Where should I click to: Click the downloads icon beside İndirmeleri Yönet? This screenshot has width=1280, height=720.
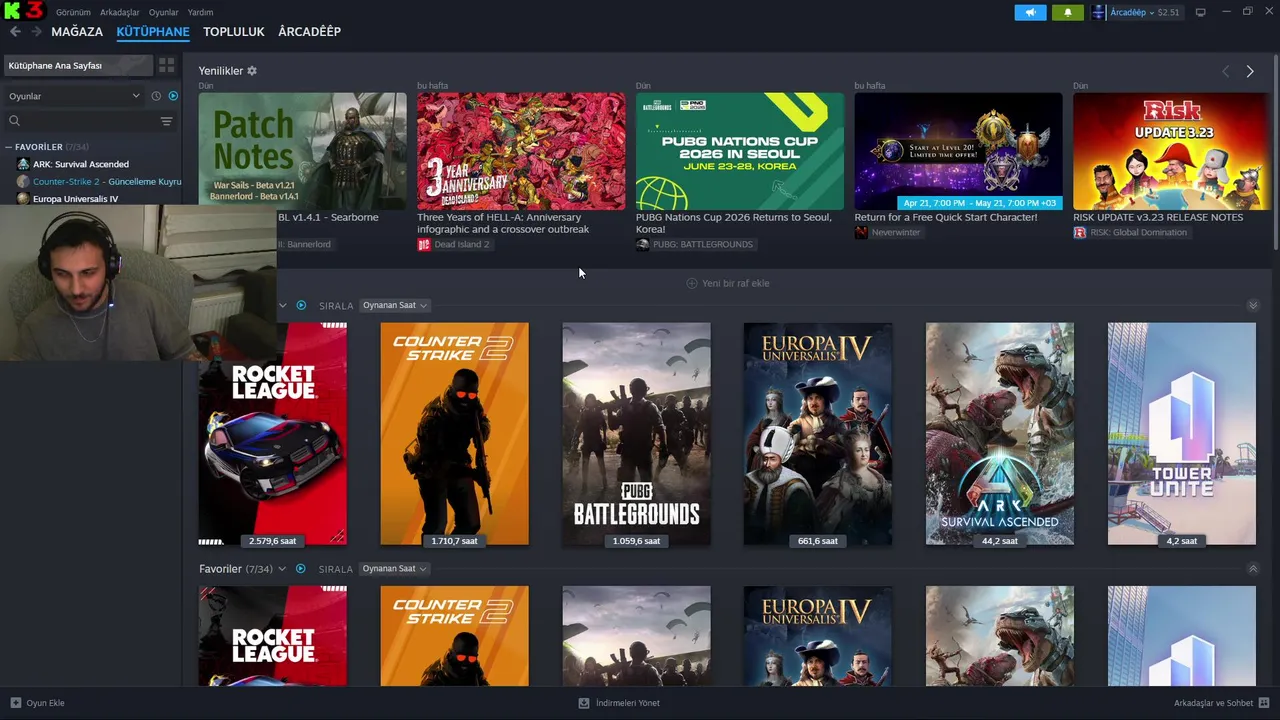(x=584, y=703)
